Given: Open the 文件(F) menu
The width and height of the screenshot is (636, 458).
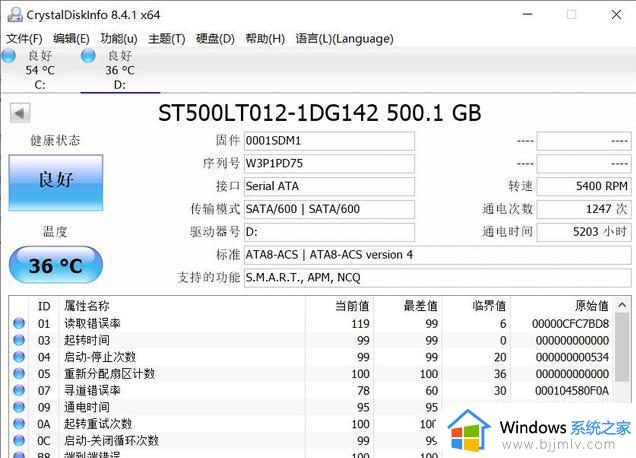Looking at the screenshot, I should click(x=24, y=39).
